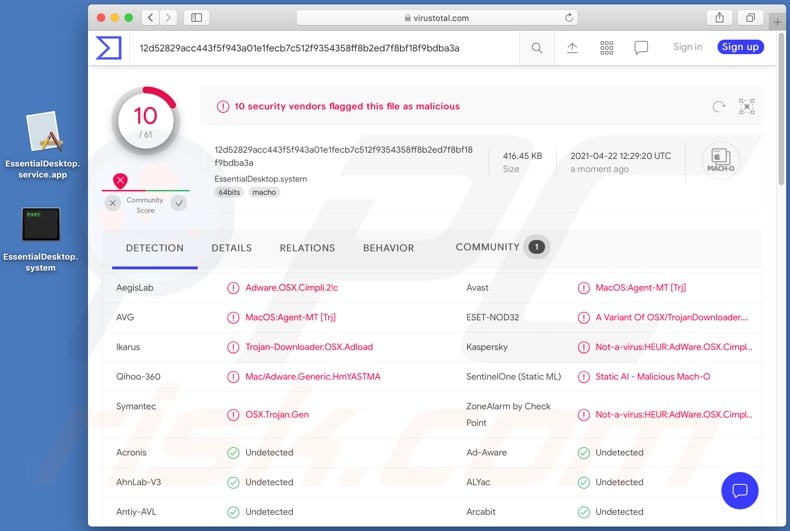Click the reanalyze file refresh icon

pyautogui.click(x=719, y=107)
